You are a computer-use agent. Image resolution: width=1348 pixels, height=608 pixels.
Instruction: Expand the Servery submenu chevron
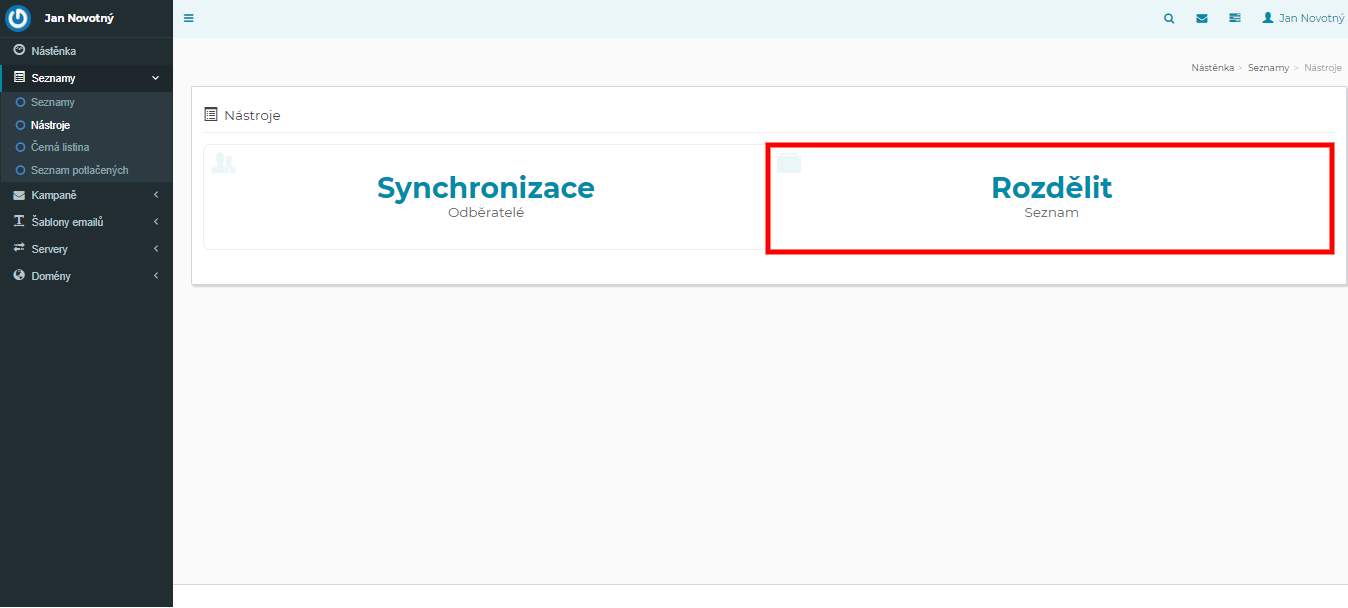[x=156, y=249]
